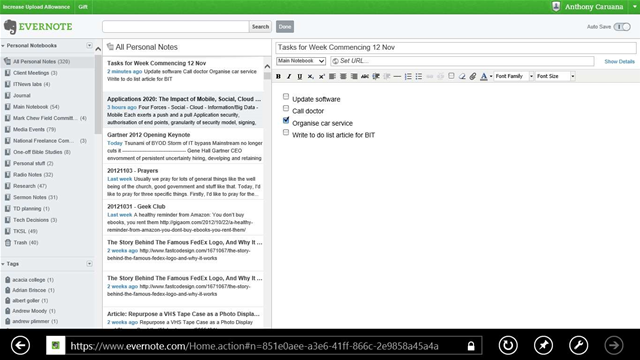
Task: Click Increase Upload Allowance
Action: click(x=36, y=7)
